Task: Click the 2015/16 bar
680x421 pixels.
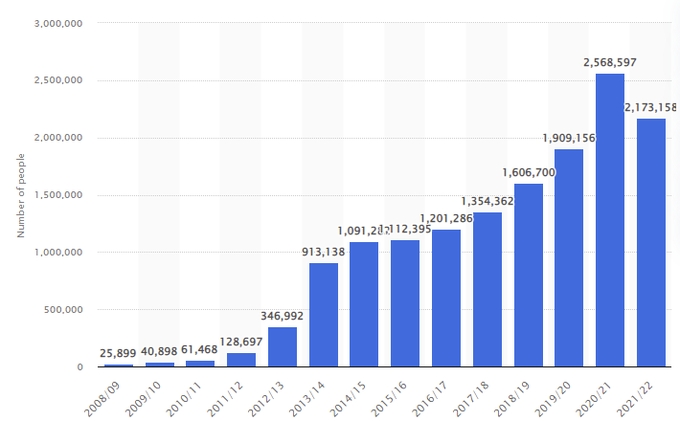Action: click(405, 303)
